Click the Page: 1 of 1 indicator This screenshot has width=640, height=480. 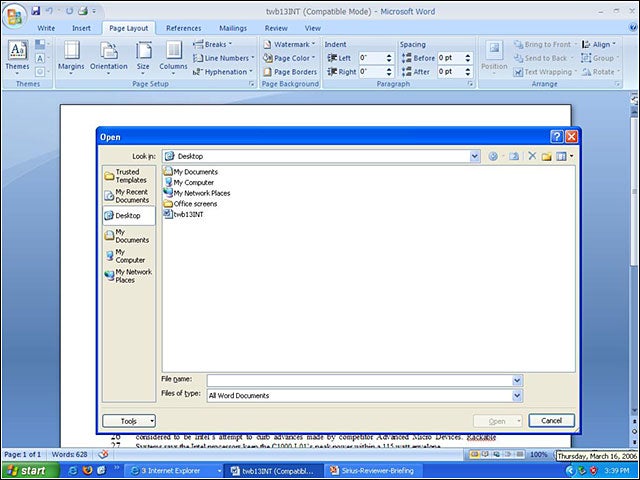click(x=22, y=454)
